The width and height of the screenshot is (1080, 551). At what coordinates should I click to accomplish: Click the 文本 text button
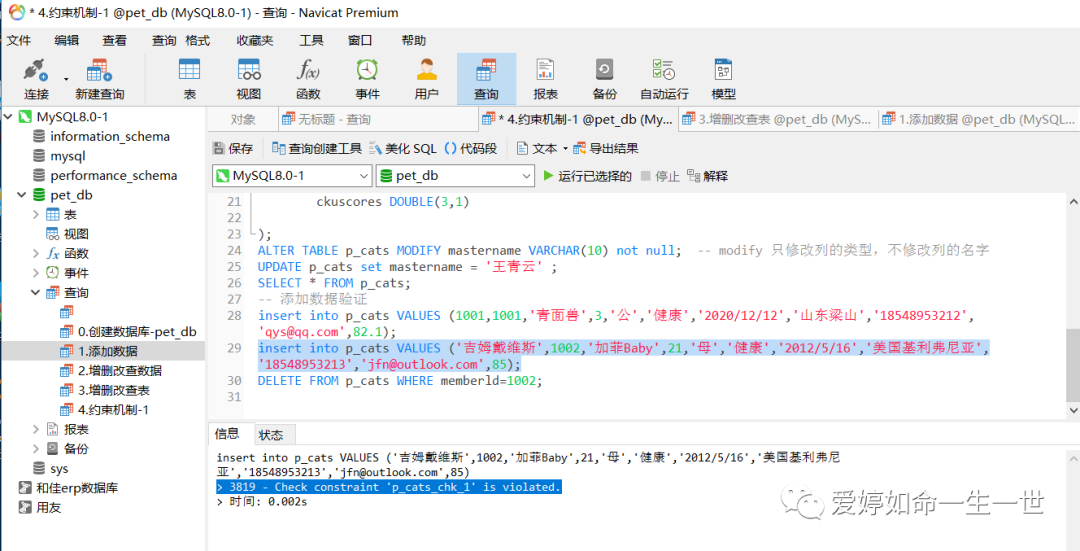(537, 148)
